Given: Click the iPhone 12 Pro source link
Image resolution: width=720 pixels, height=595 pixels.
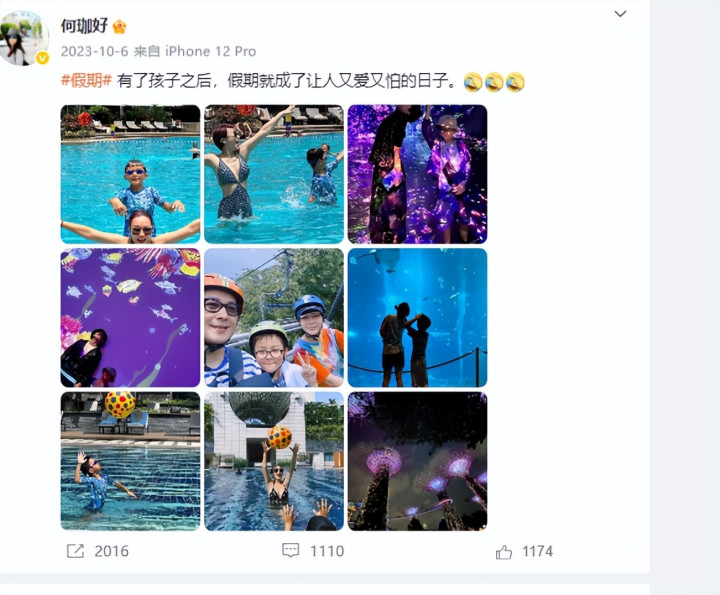Looking at the screenshot, I should click(x=210, y=51).
